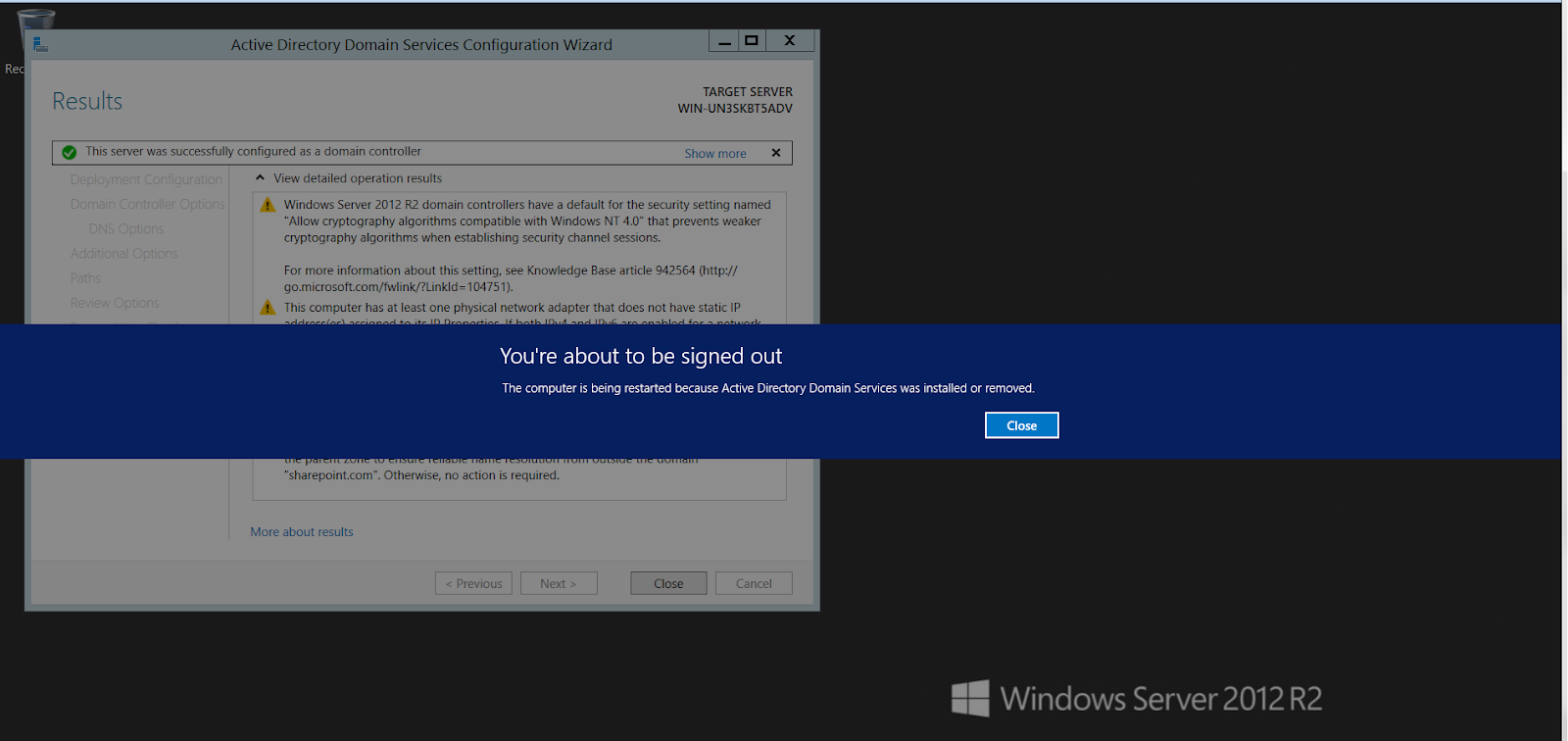Select the Review Options step
This screenshot has width=1568, height=741.
click(115, 303)
